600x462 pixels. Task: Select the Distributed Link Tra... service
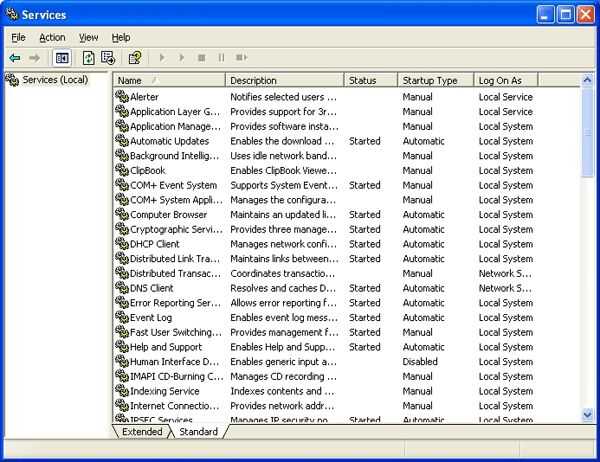pos(175,259)
